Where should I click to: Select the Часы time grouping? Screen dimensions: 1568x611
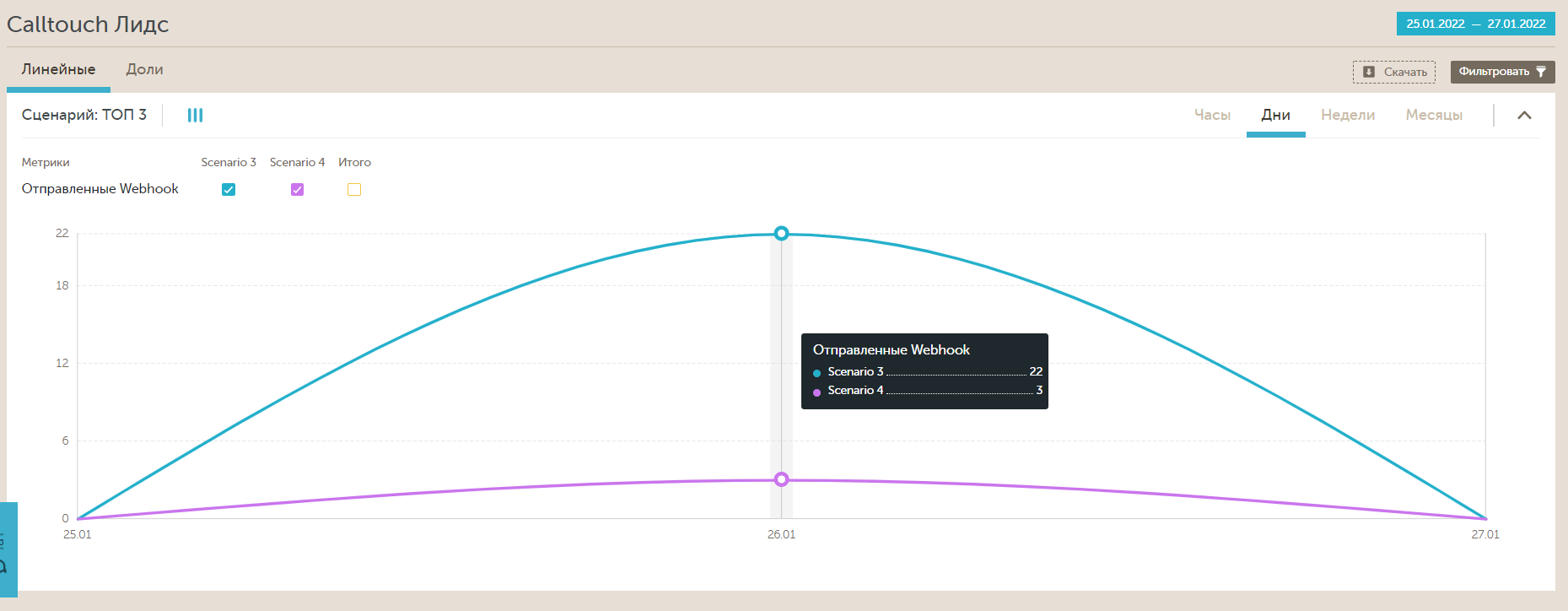click(x=1212, y=116)
